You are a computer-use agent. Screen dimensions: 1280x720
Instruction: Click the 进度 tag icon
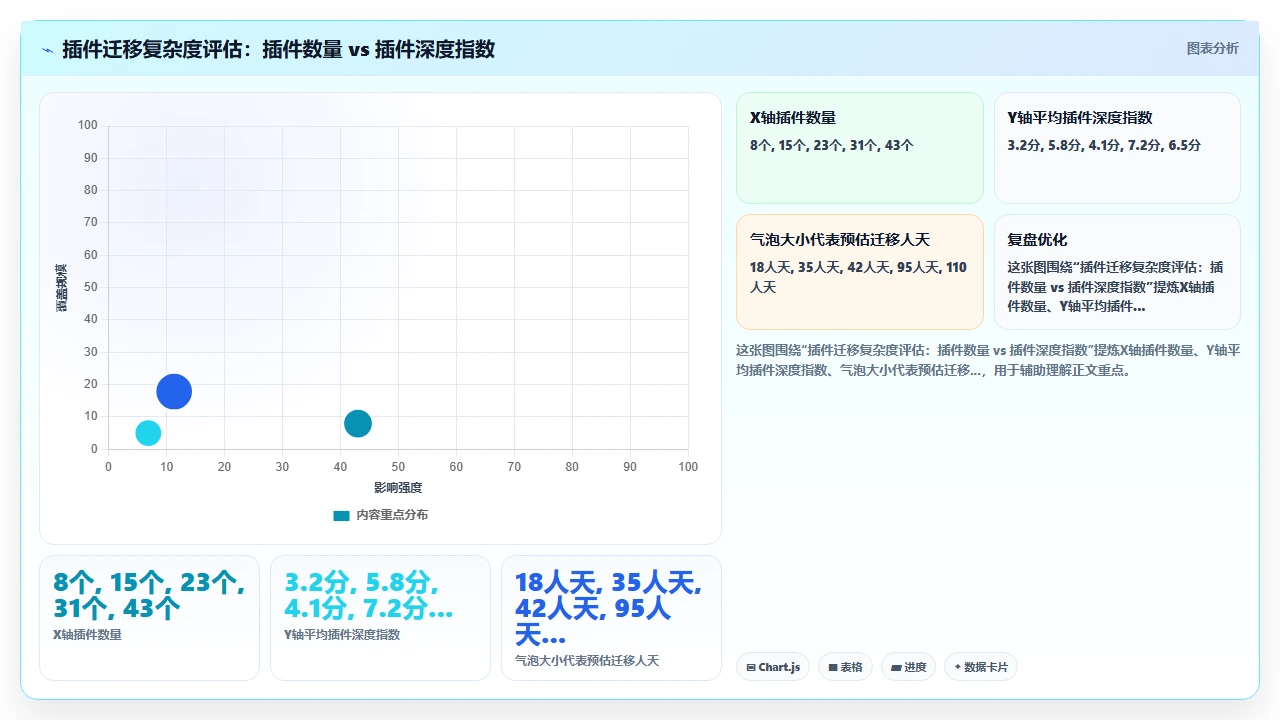[x=896, y=668]
